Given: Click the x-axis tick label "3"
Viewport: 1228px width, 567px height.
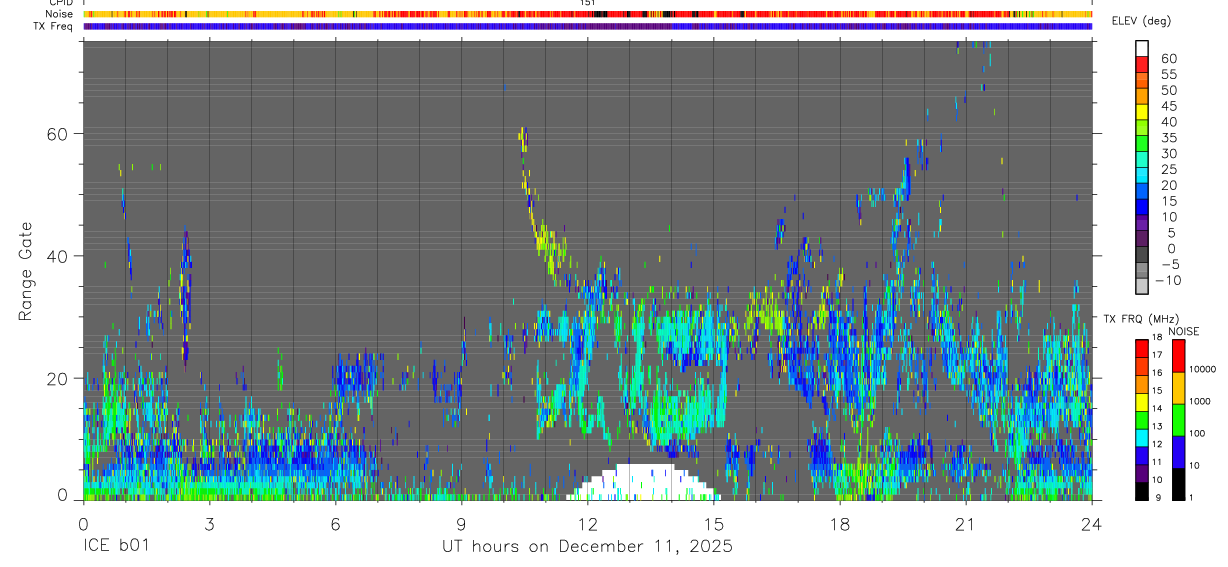Looking at the screenshot, I should tap(209, 525).
